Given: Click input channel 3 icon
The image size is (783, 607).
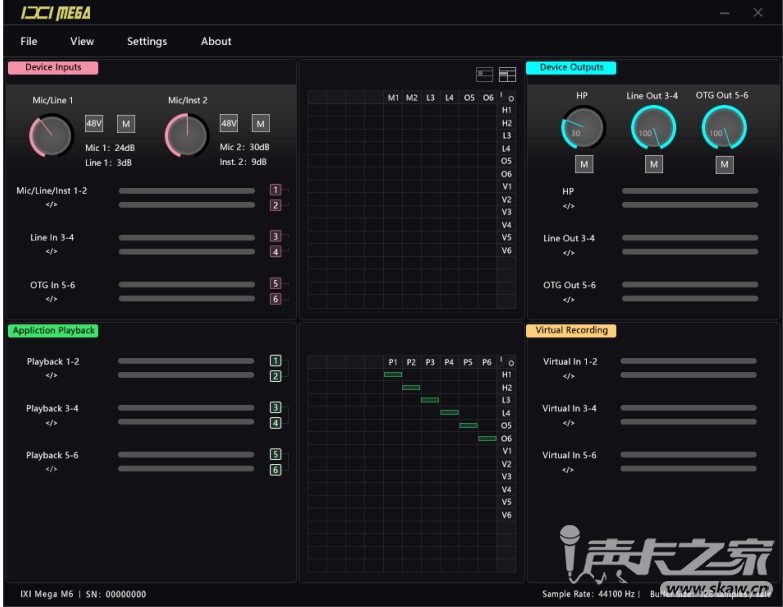Looking at the screenshot, I should tap(275, 236).
